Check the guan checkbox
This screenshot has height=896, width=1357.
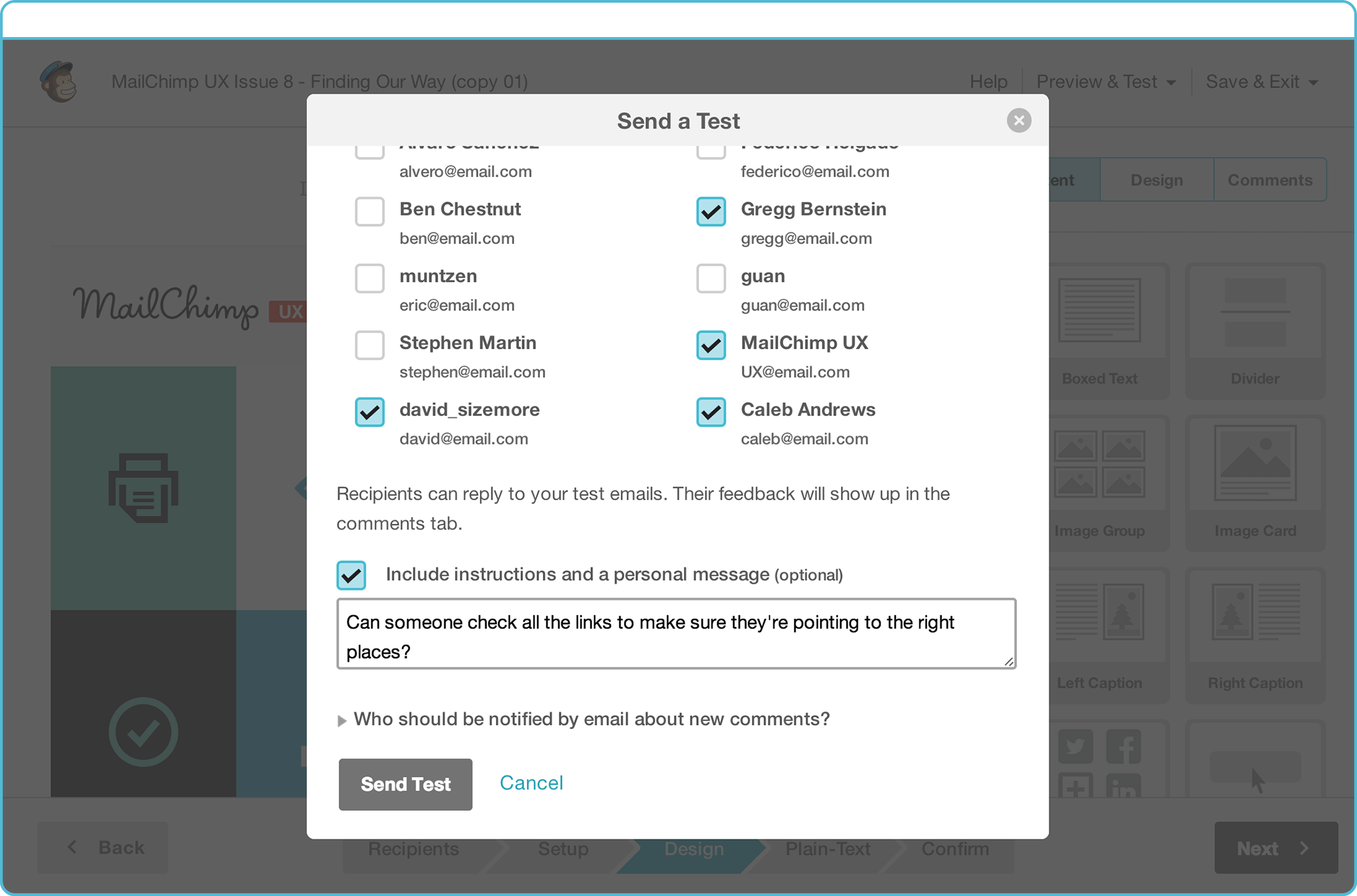point(711,278)
